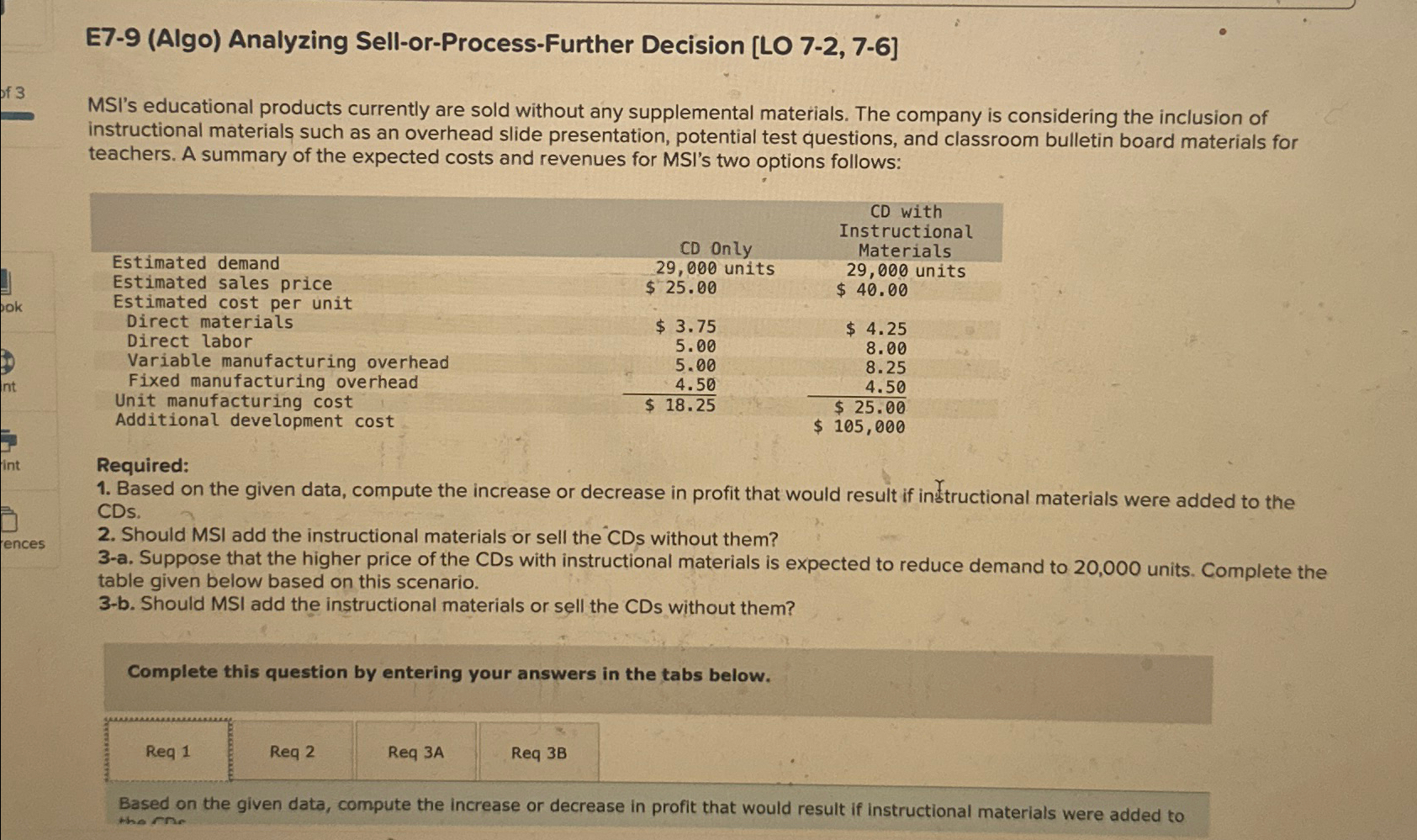Open the Req 3A tab
This screenshot has width=1417, height=840.
pos(415,751)
